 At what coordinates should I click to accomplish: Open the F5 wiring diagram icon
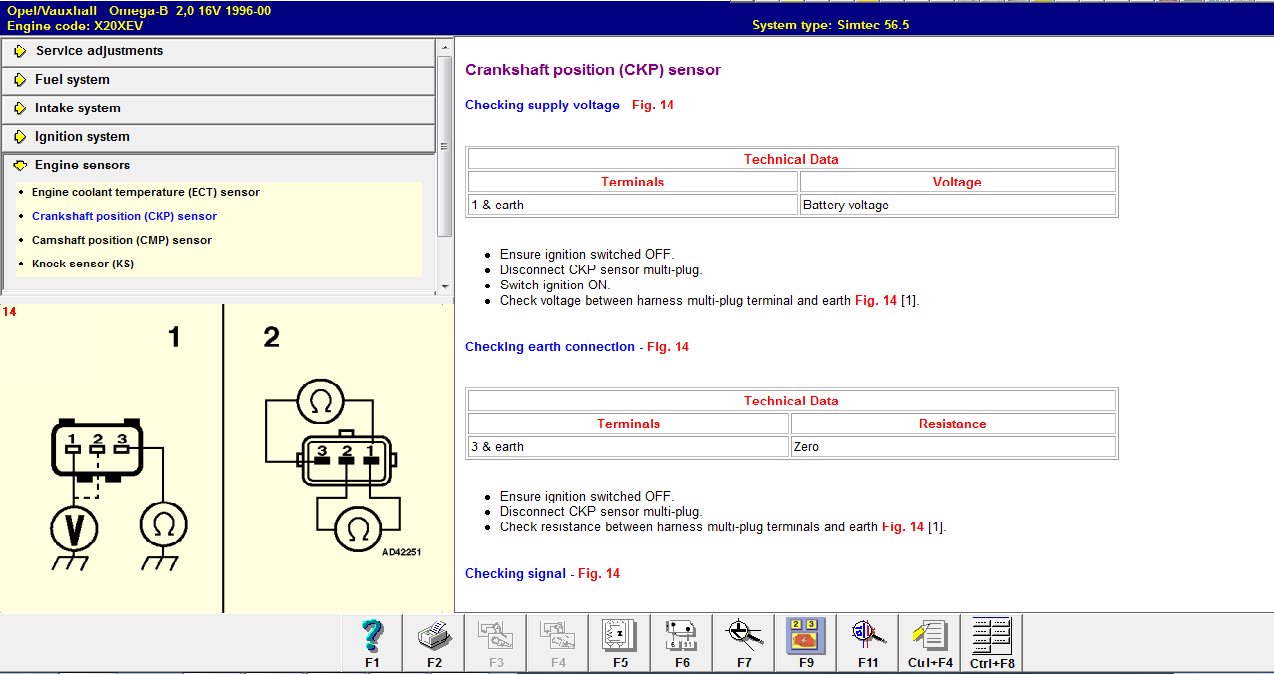click(x=620, y=642)
